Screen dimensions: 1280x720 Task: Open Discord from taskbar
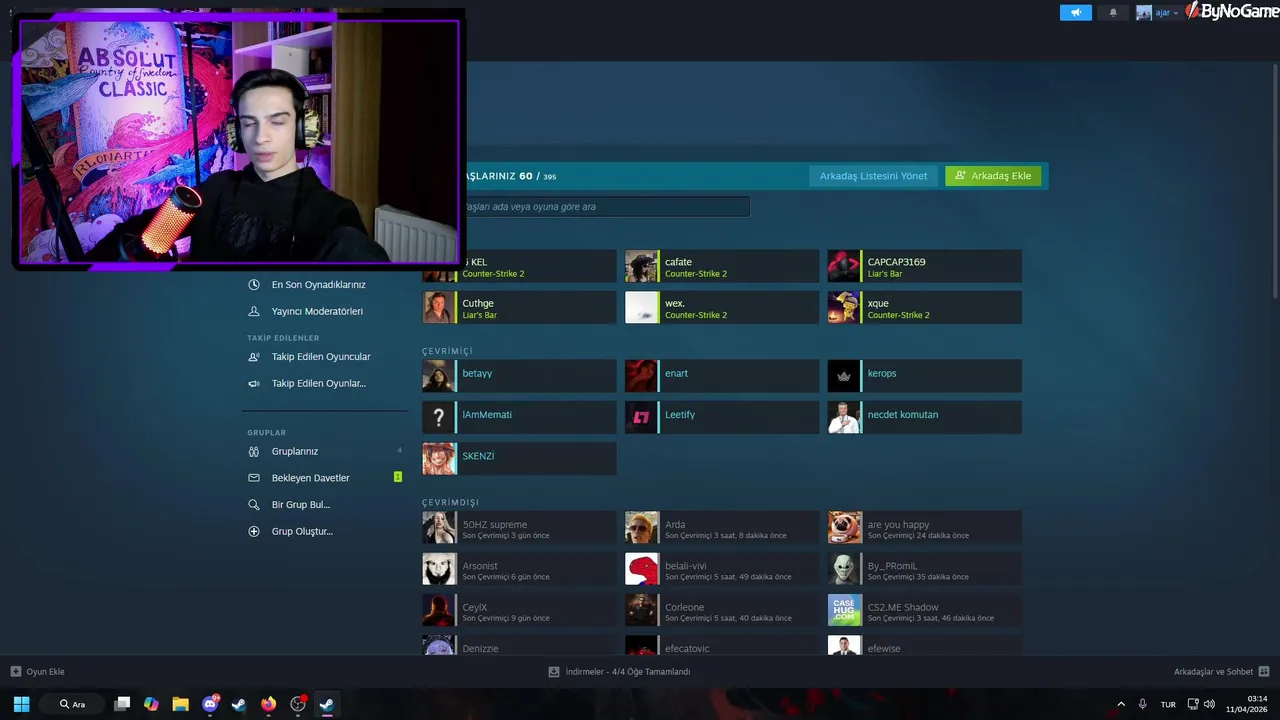210,704
